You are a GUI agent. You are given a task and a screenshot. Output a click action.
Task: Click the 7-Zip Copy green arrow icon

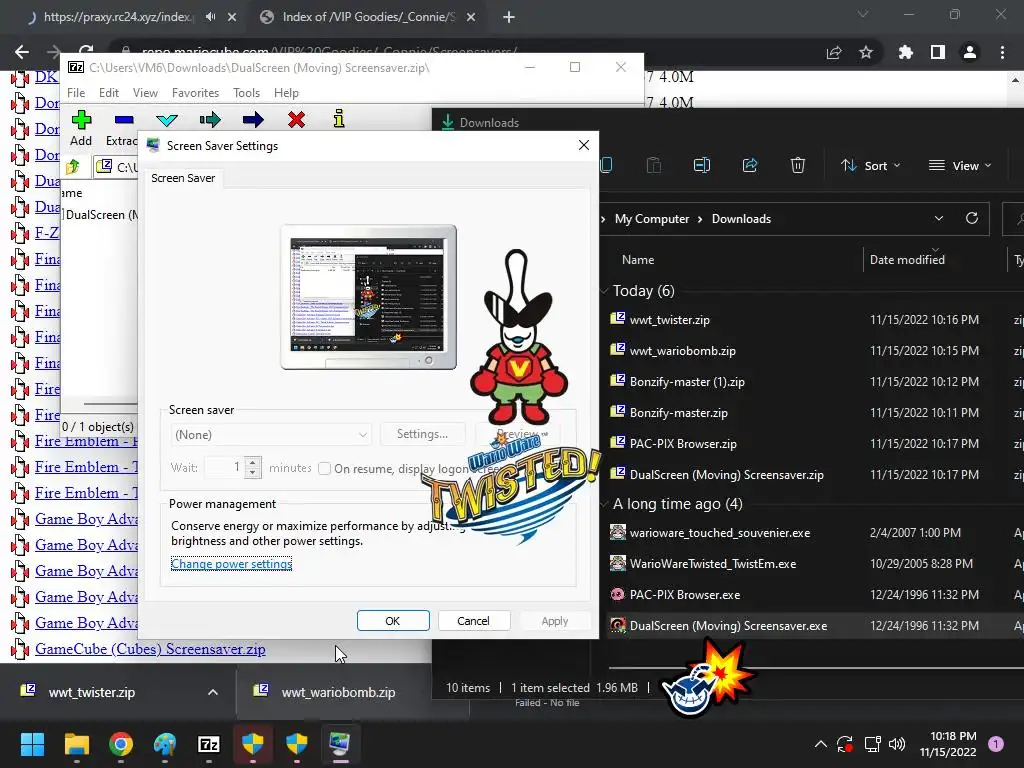(x=210, y=120)
